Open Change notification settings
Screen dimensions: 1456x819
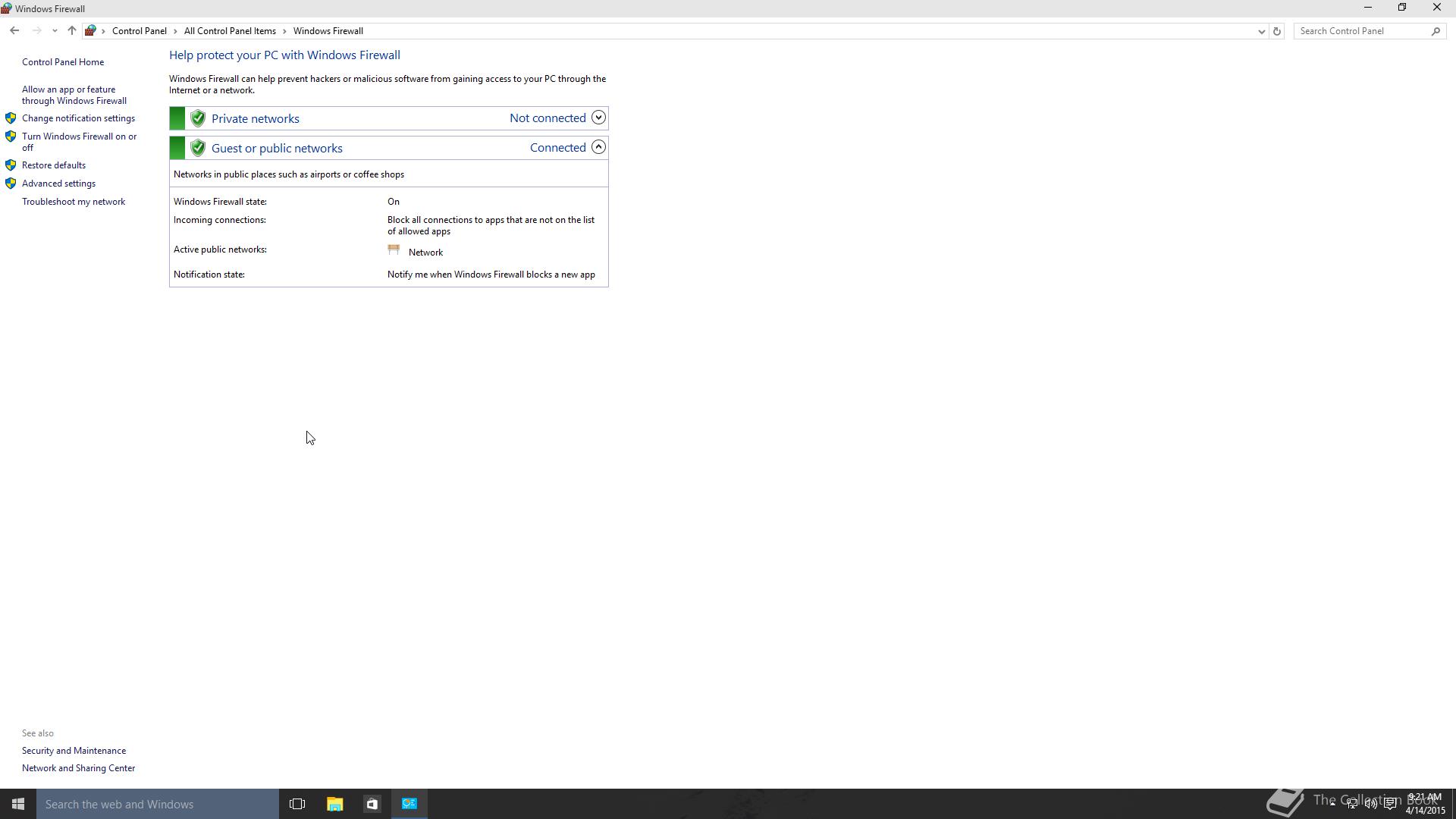(x=78, y=118)
